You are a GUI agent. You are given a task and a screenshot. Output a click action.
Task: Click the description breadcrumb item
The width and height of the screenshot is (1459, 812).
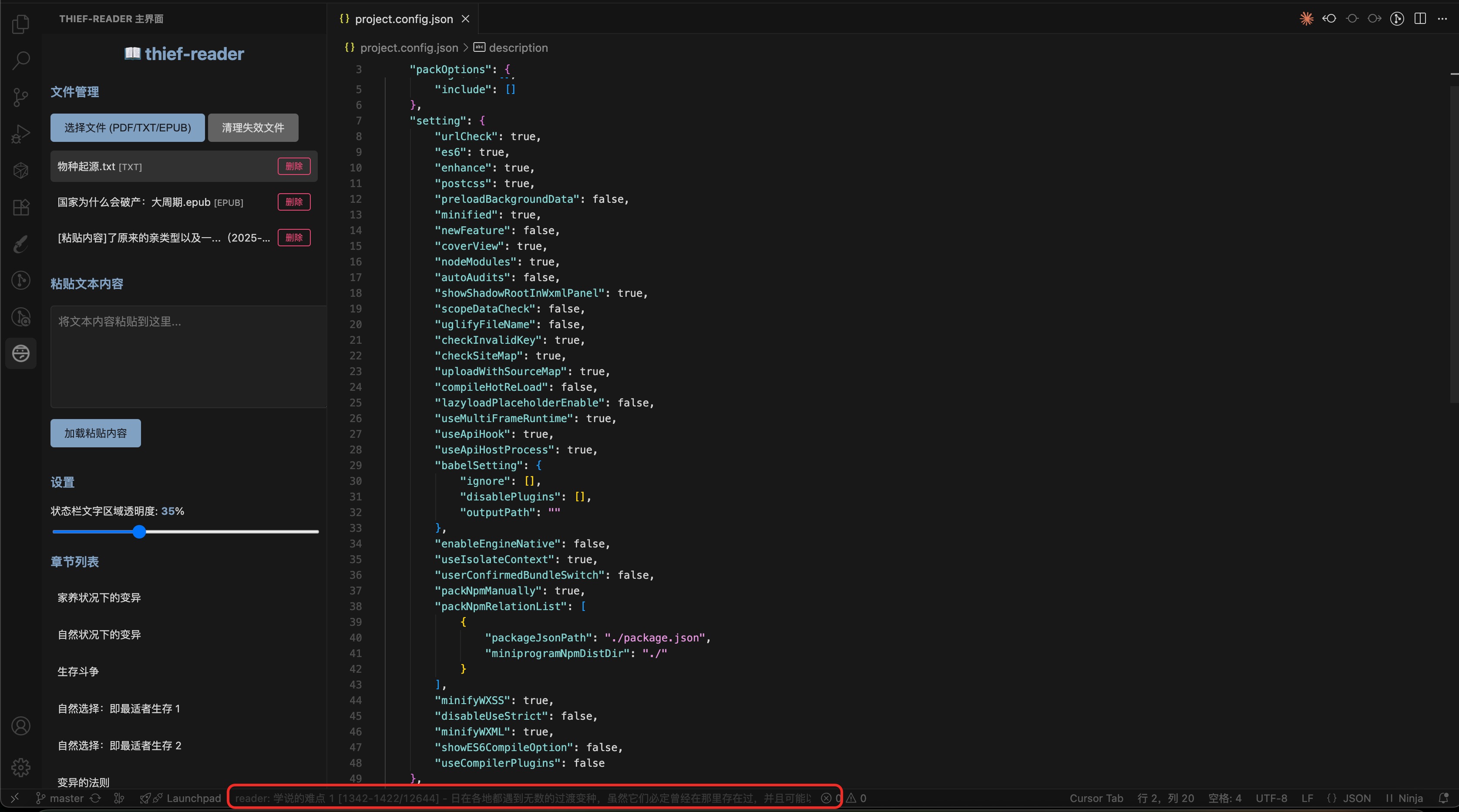coord(518,47)
